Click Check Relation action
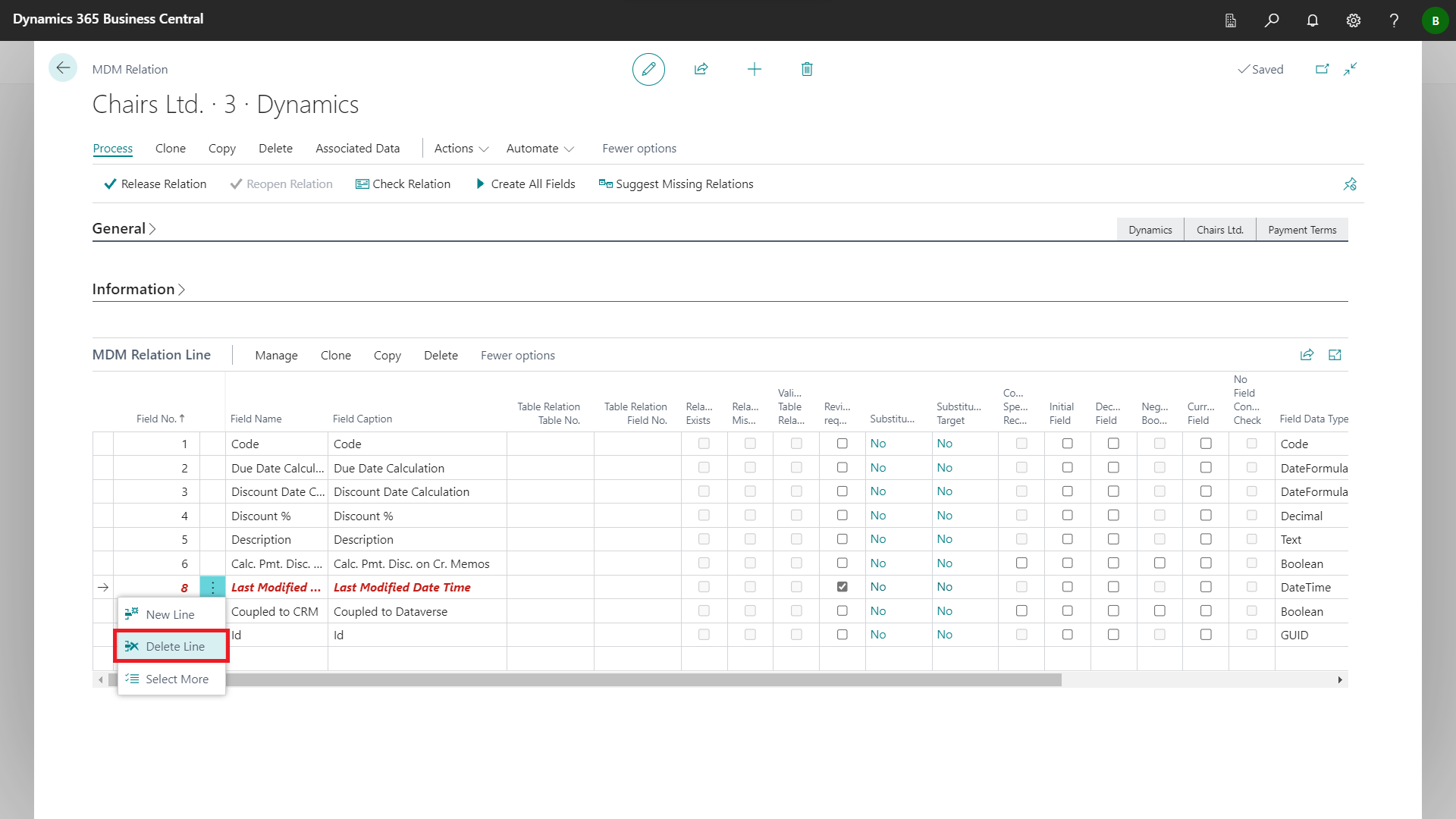1456x819 pixels. tap(403, 184)
